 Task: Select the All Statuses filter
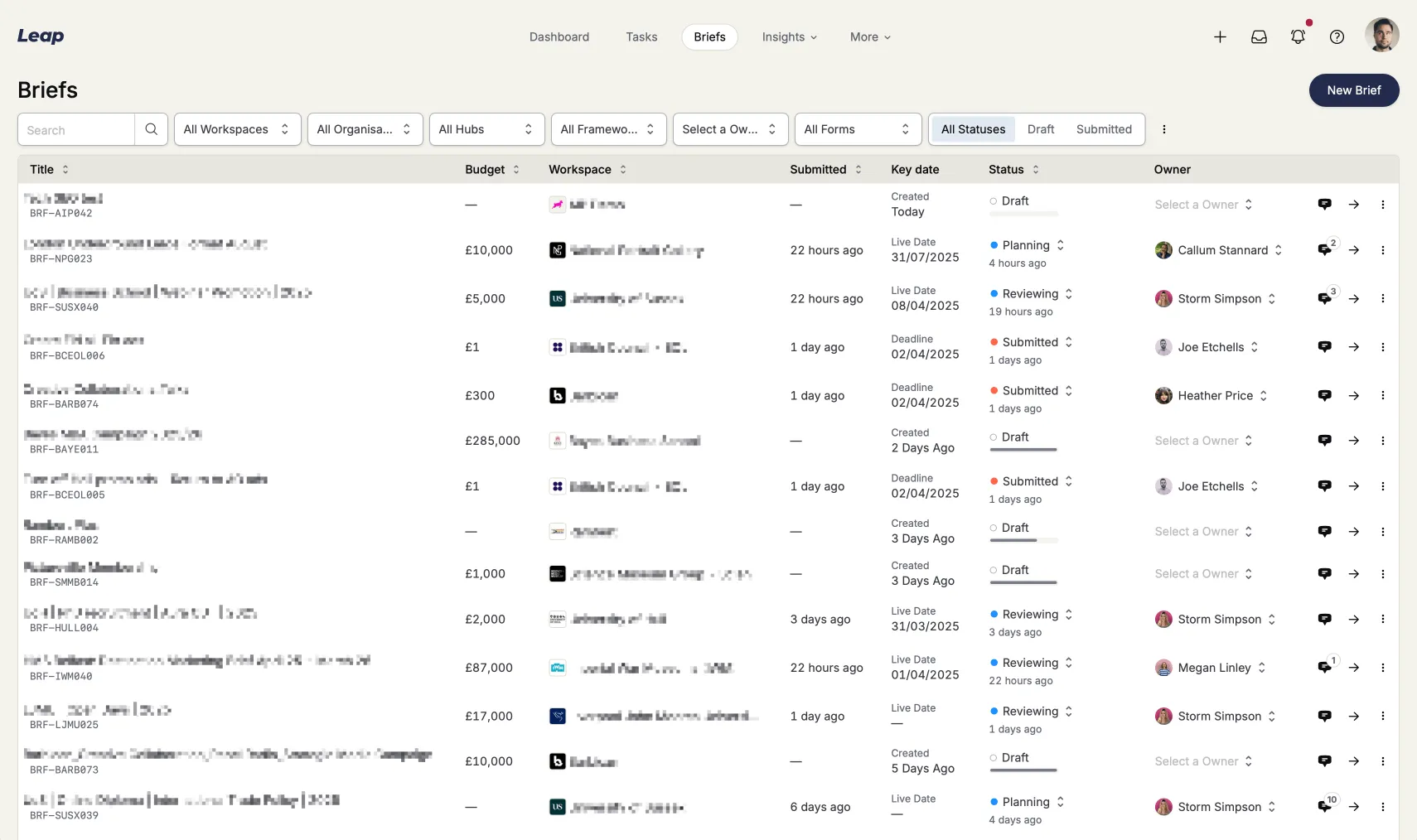(x=973, y=129)
